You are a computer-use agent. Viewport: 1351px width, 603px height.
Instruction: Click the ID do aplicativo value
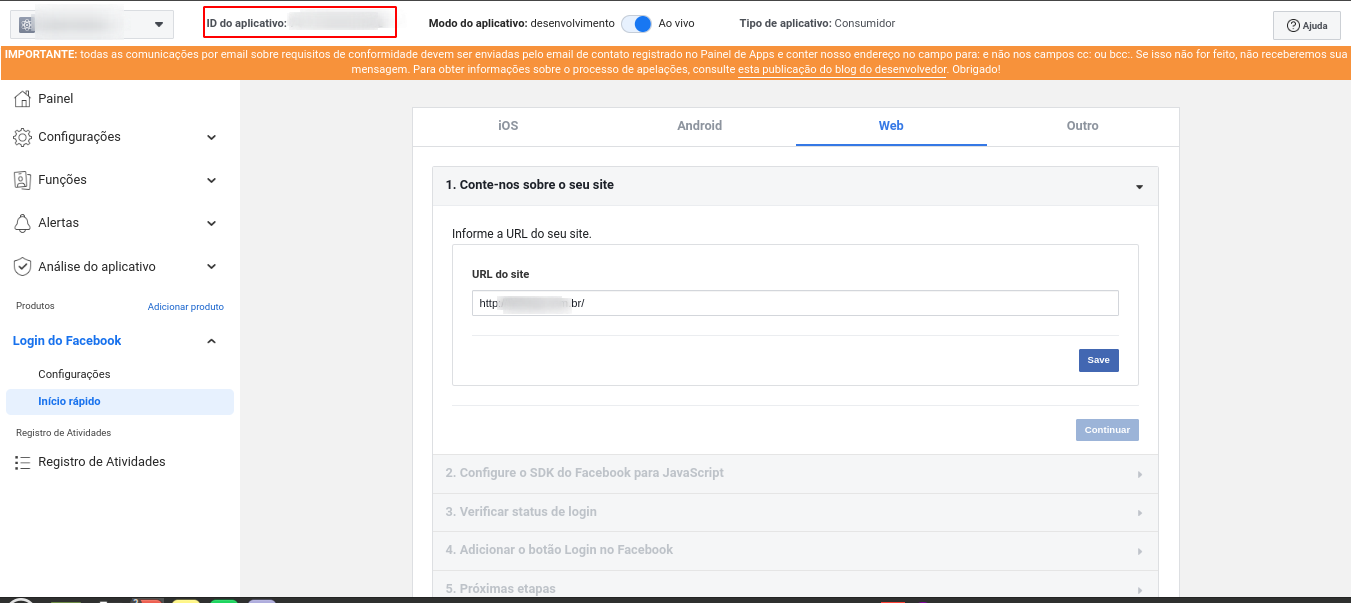coord(337,22)
